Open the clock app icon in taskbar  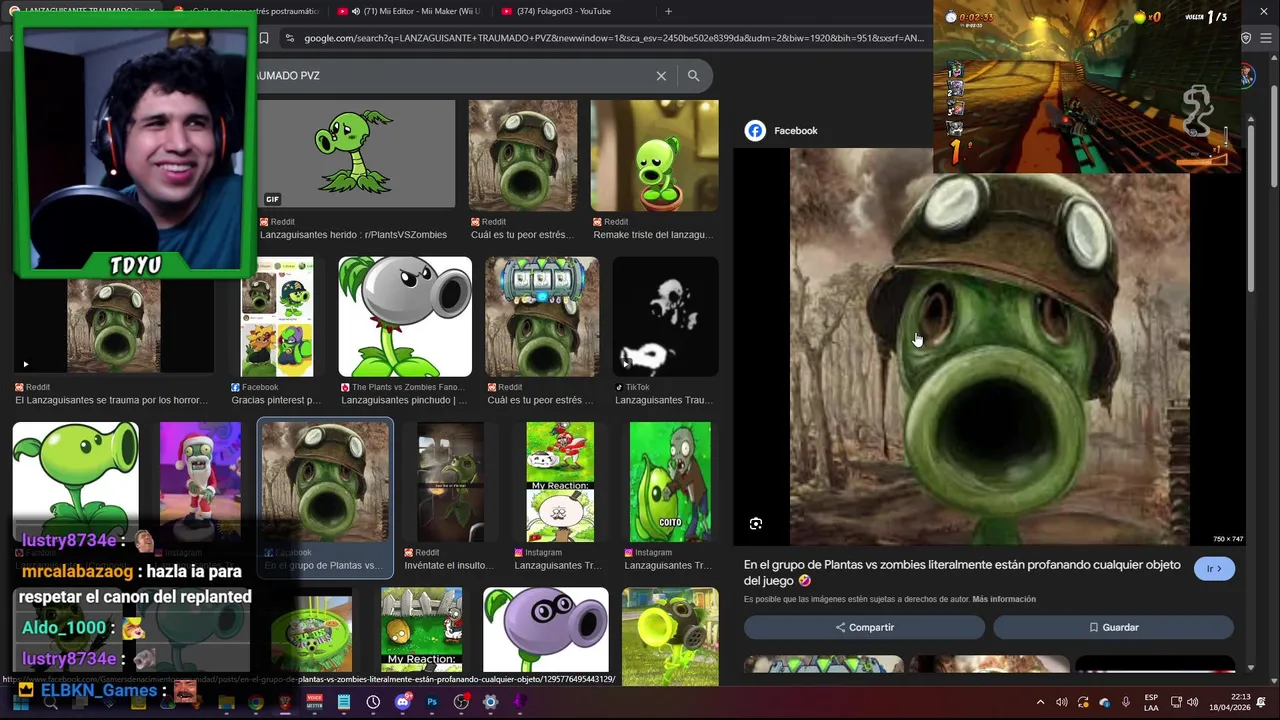[373, 702]
